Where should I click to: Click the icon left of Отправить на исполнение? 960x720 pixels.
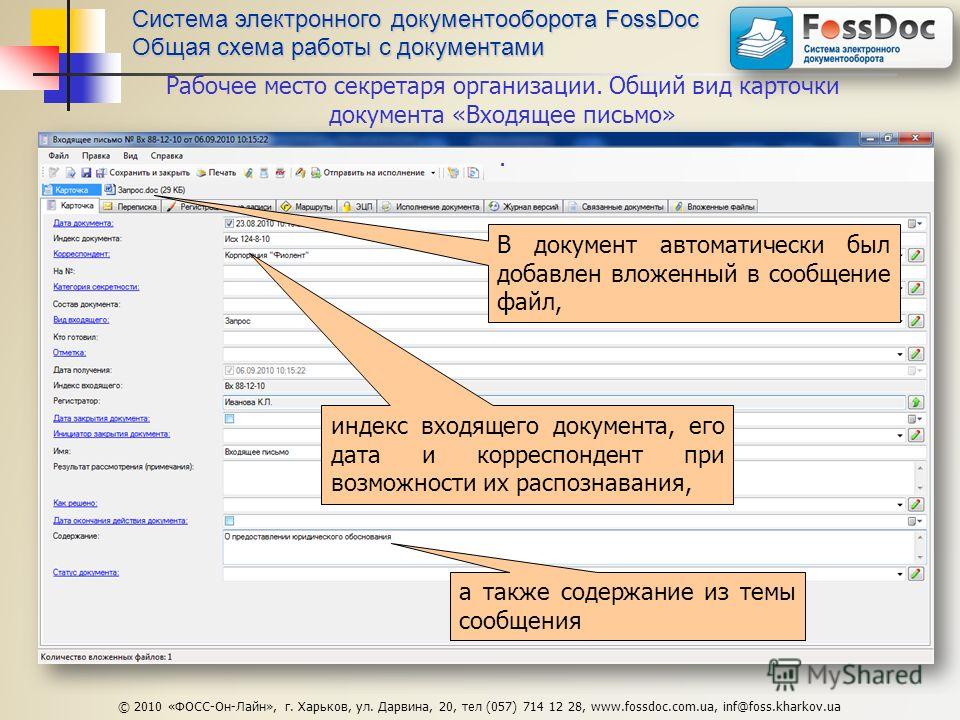(x=301, y=173)
